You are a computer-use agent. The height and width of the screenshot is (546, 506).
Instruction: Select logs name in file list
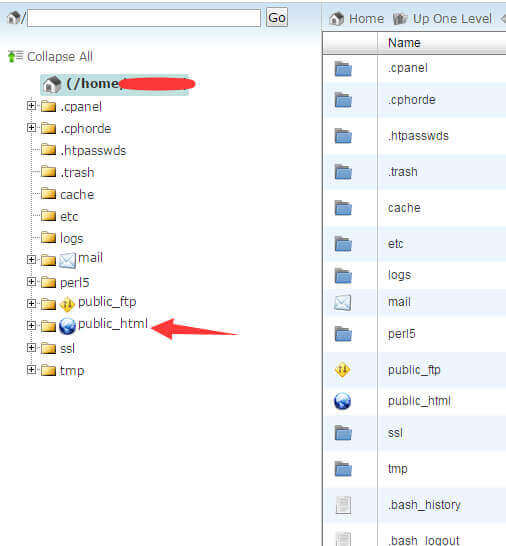(399, 275)
